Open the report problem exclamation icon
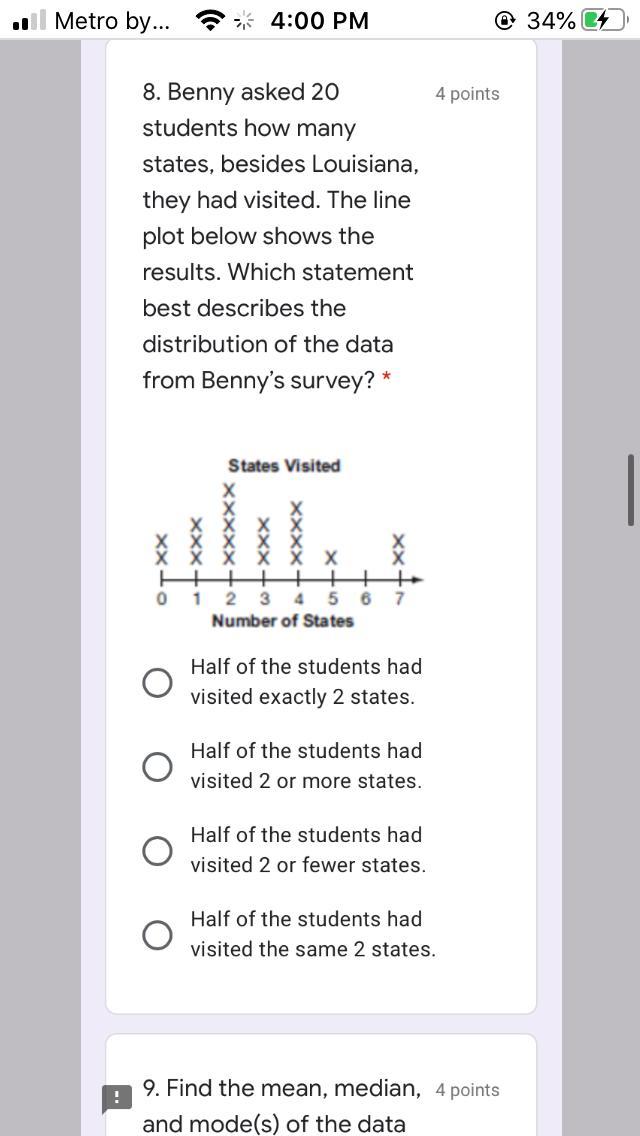Image resolution: width=640 pixels, height=1136 pixels. (x=117, y=1099)
